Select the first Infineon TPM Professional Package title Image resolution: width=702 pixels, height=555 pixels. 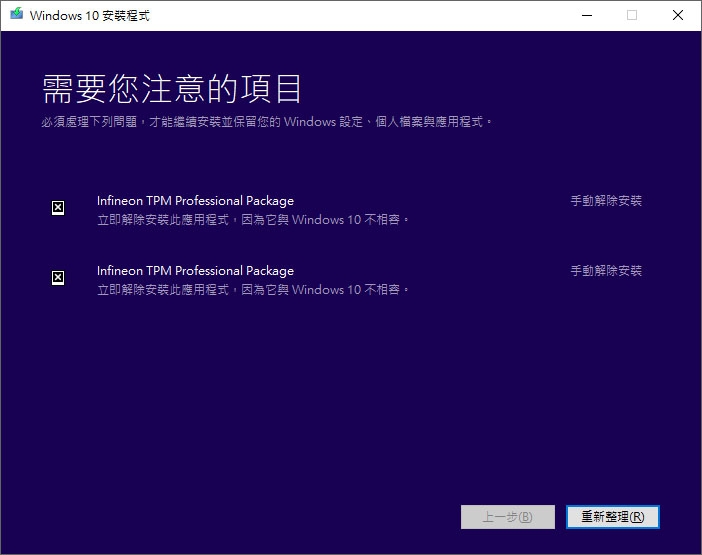point(195,201)
